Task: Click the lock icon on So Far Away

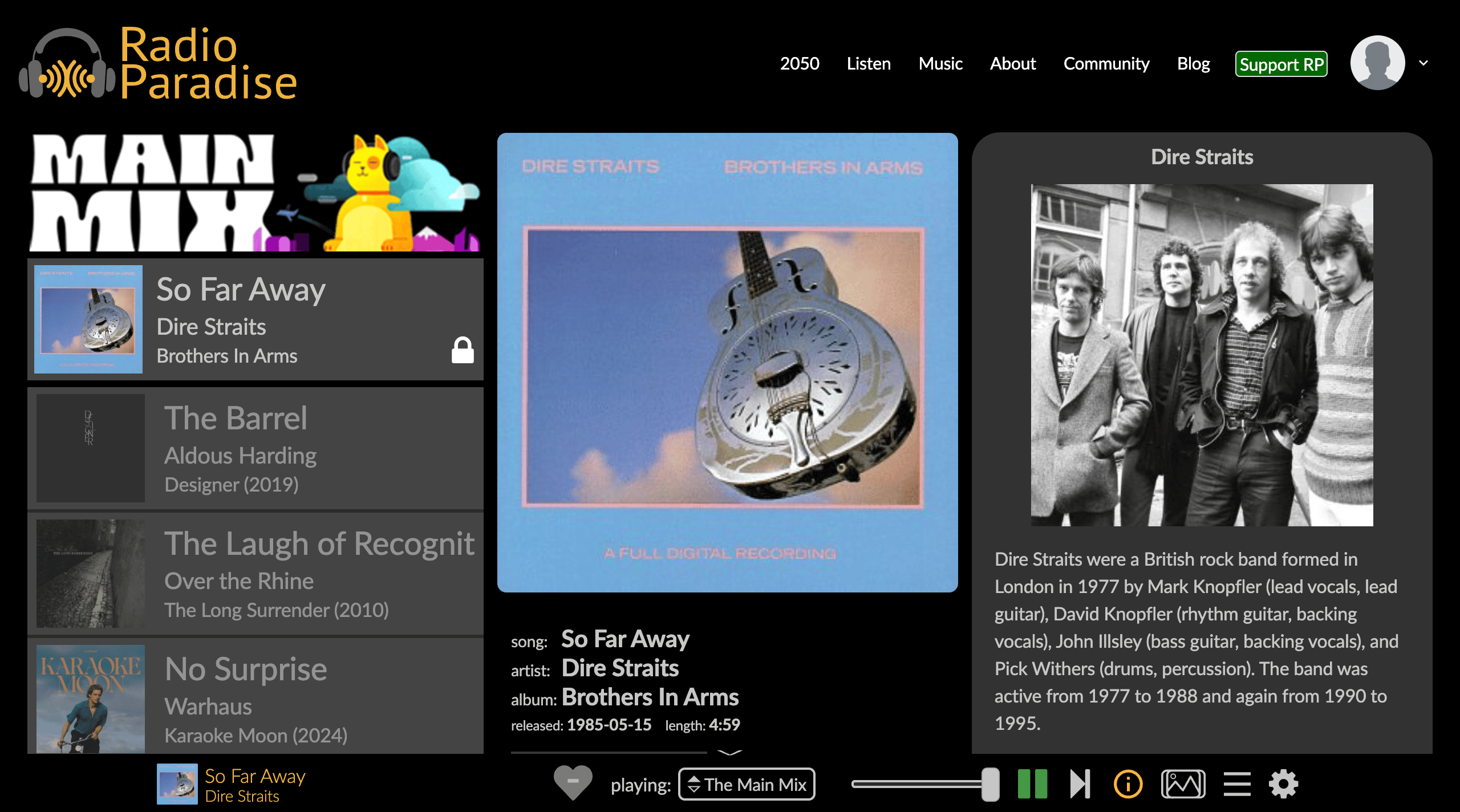Action: point(463,350)
